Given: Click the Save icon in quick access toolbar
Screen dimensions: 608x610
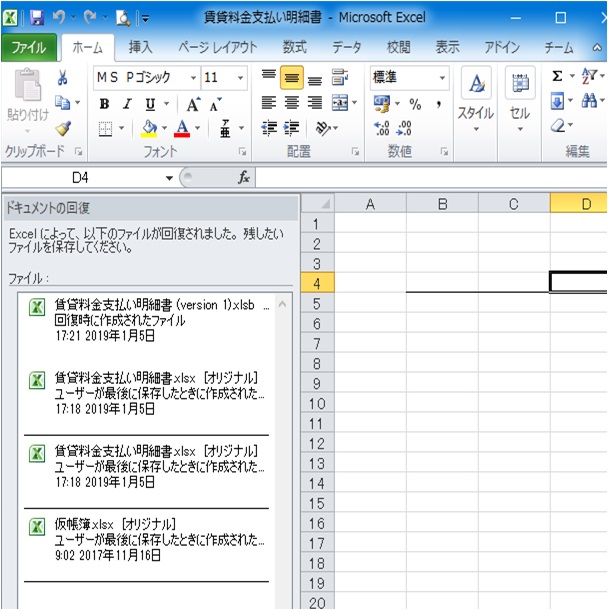Looking at the screenshot, I should tap(37, 18).
